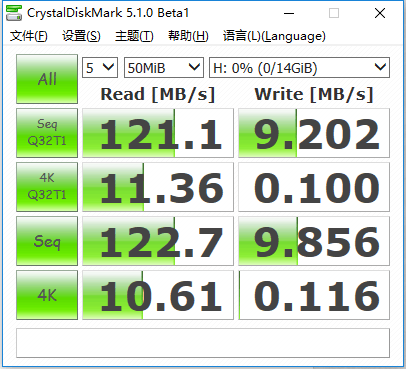
Task: Open the test count dropdown showing 5
Action: pos(100,68)
